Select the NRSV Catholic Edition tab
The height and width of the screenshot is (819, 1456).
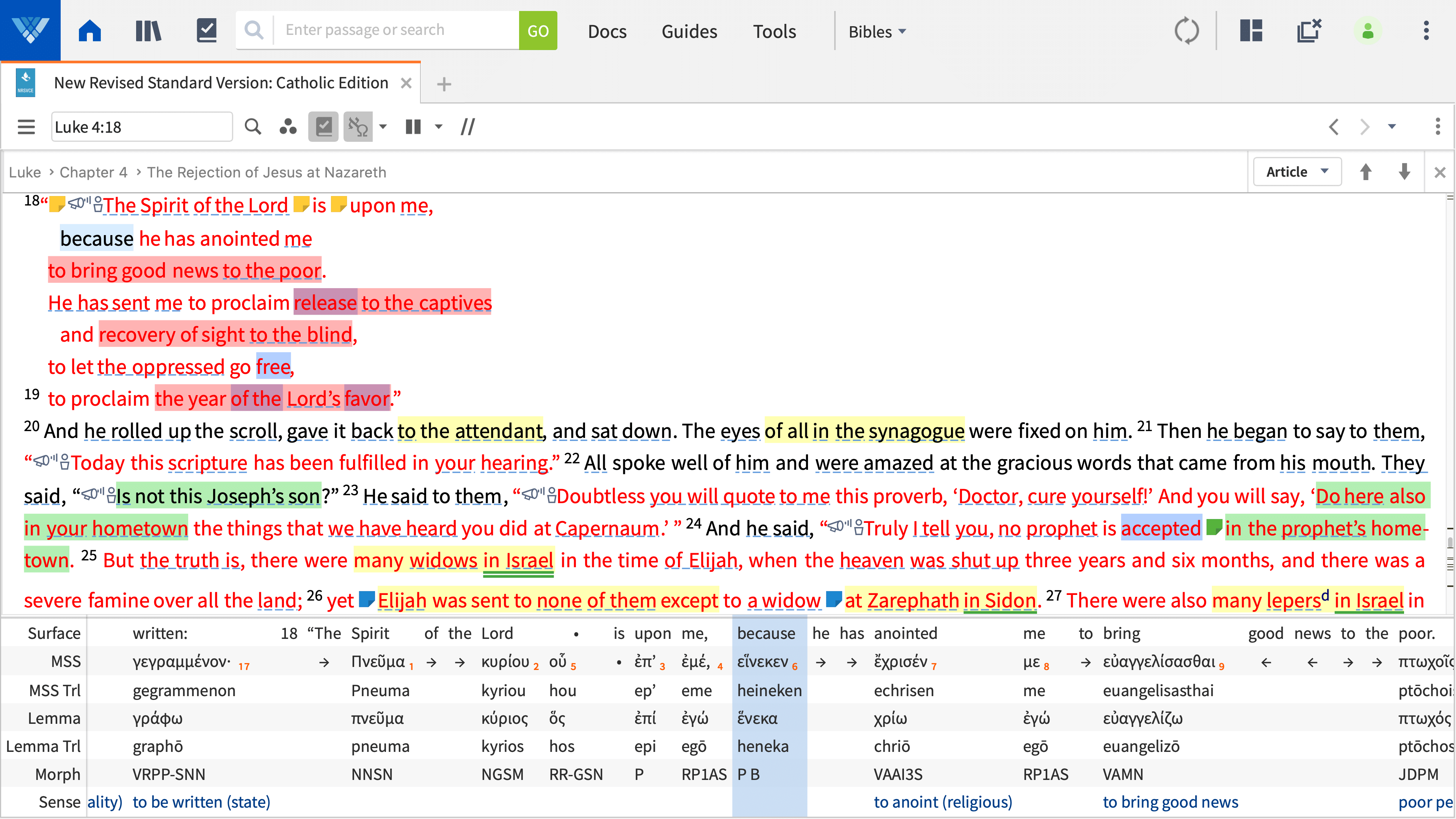click(220, 83)
